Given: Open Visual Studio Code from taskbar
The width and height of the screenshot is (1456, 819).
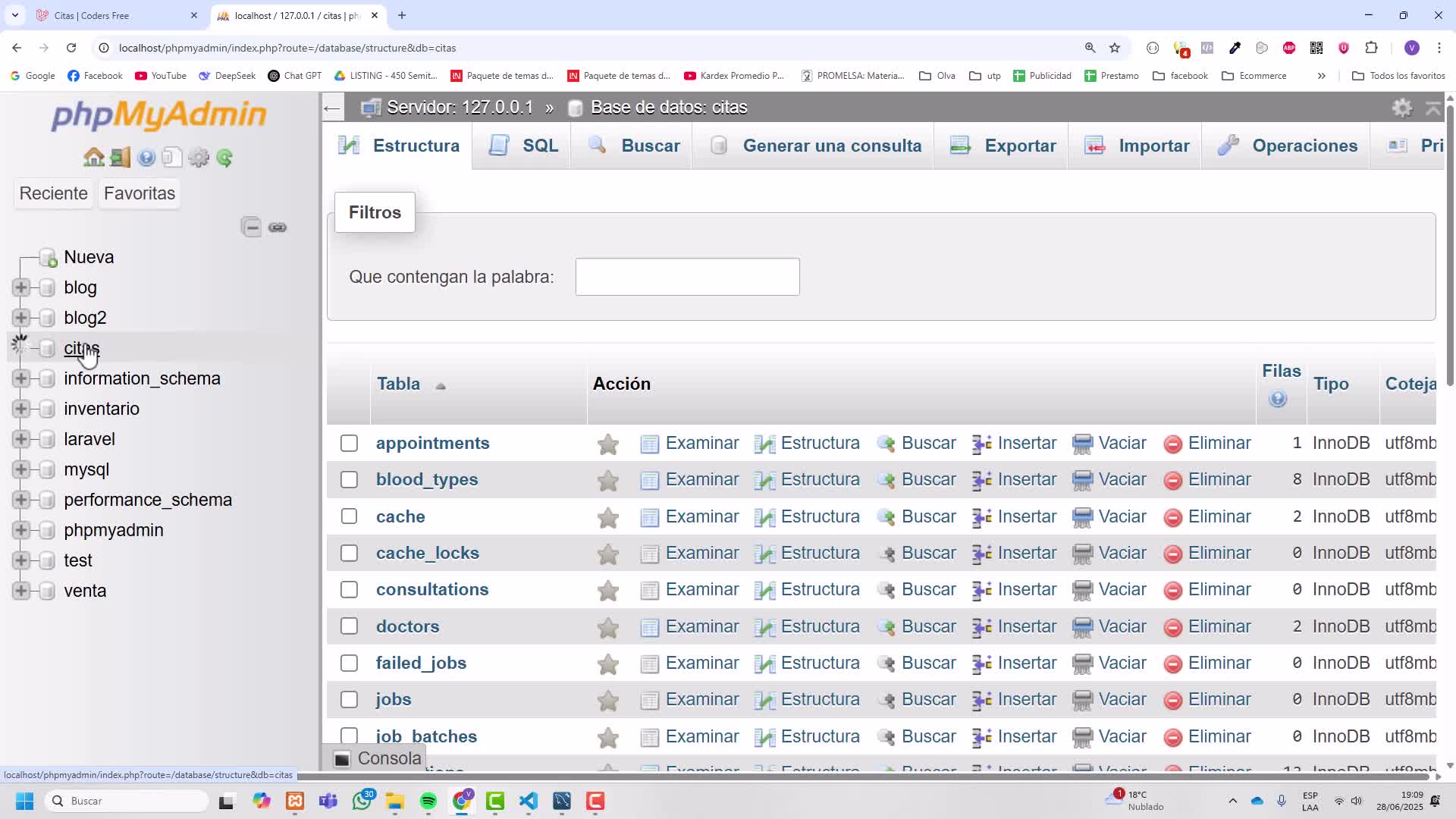Looking at the screenshot, I should [x=529, y=801].
